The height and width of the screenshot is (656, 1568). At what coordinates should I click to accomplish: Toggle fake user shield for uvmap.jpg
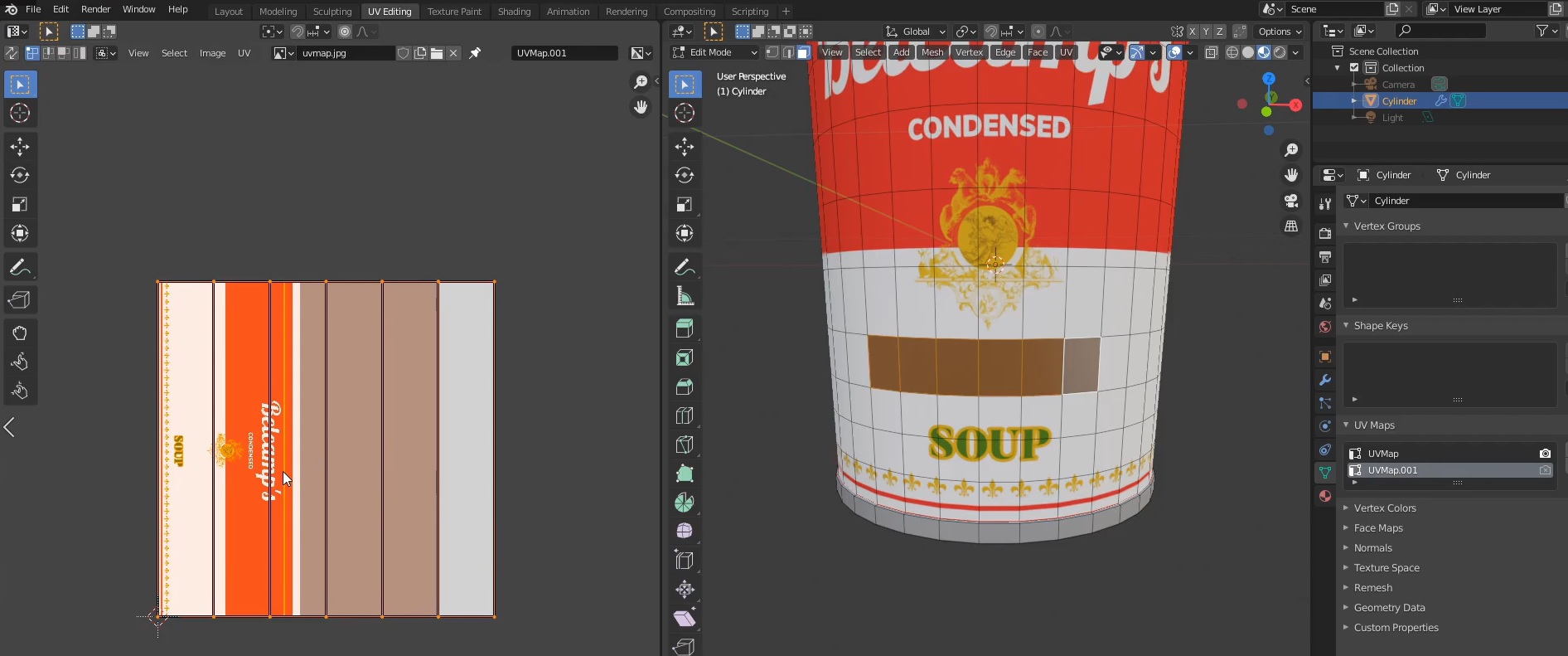point(403,53)
